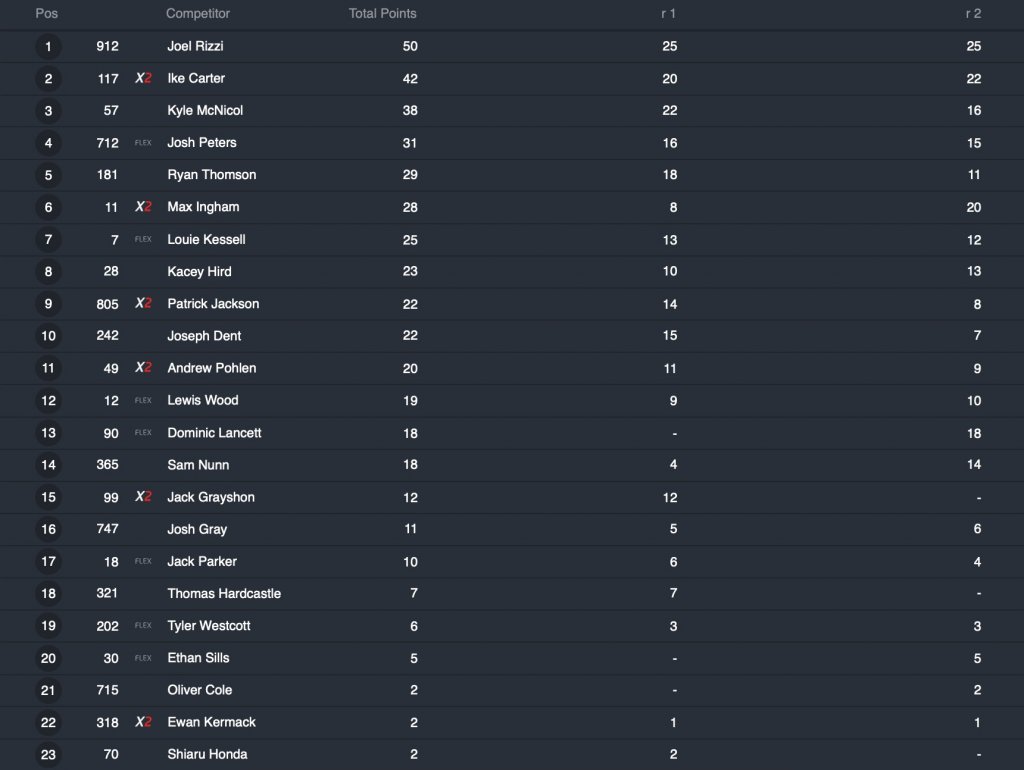Click the position 23 circle badge

48,754
